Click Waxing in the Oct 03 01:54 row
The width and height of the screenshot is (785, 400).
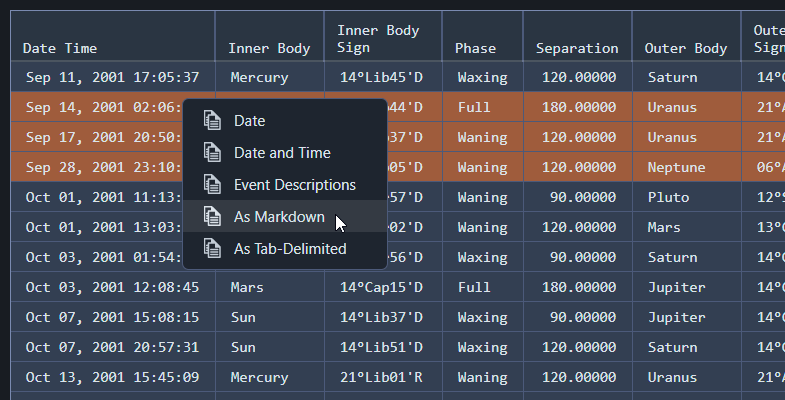[483, 258]
